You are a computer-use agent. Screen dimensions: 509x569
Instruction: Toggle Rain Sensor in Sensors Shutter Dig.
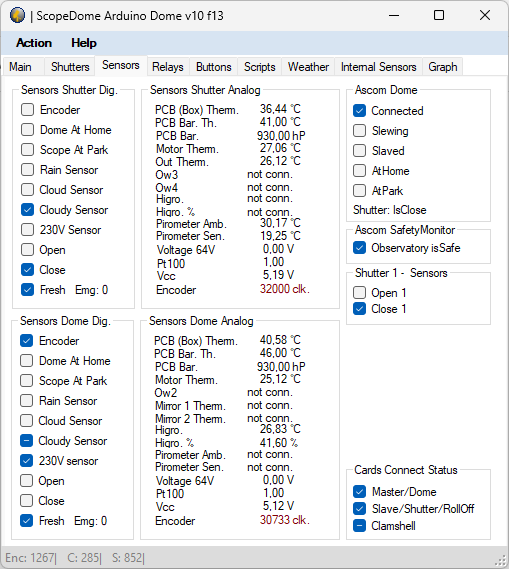(x=28, y=169)
